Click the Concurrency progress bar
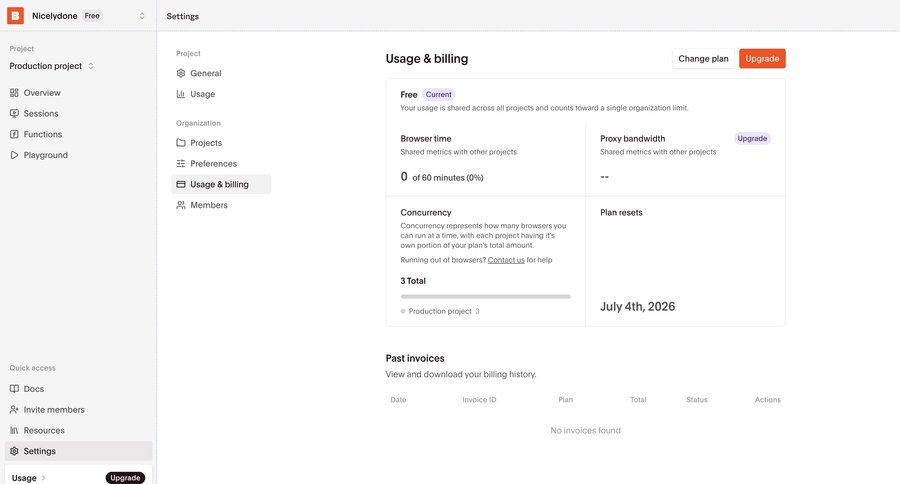 pyautogui.click(x=486, y=296)
